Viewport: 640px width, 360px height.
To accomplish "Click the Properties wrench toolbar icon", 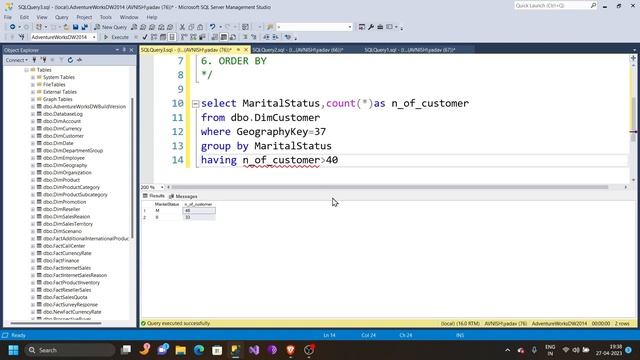I will coord(371,27).
